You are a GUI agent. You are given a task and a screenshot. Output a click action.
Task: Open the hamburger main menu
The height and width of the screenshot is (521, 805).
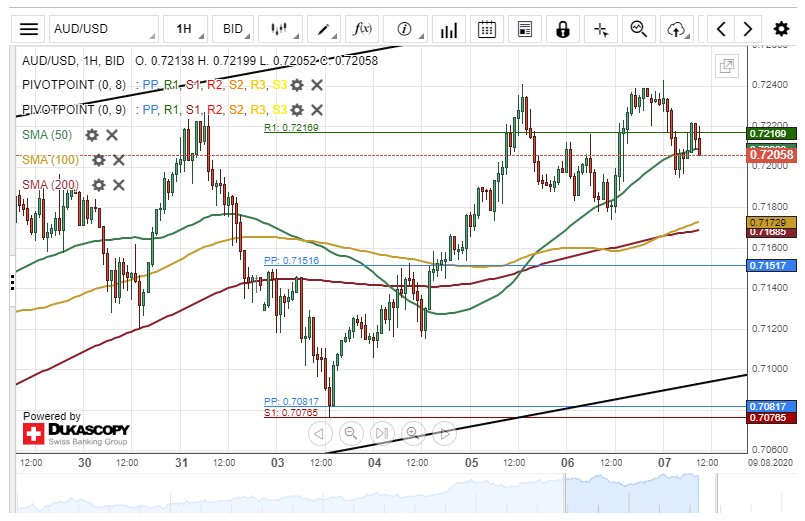(x=30, y=29)
